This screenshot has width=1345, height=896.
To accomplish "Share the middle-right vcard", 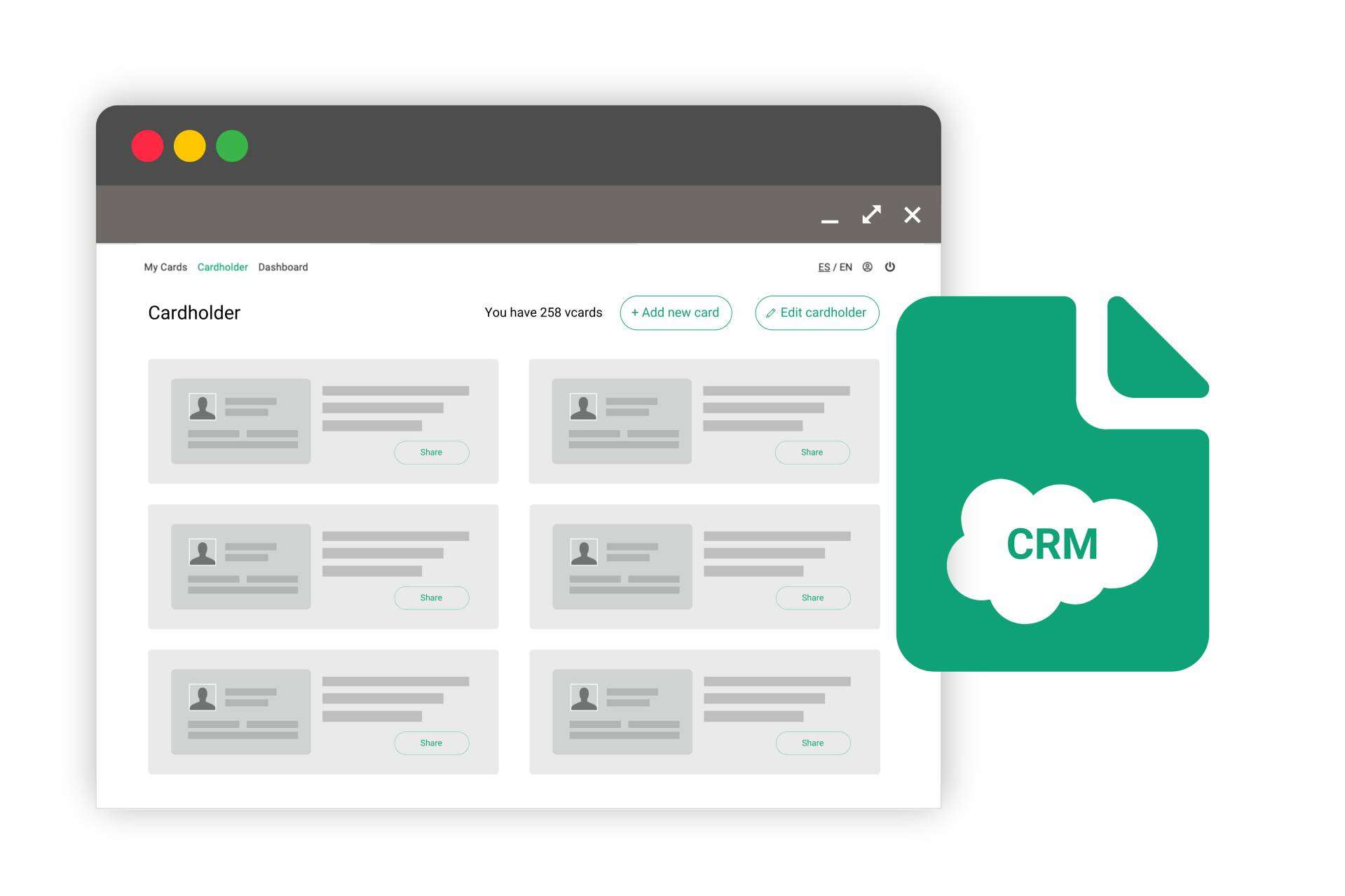I will point(812,598).
